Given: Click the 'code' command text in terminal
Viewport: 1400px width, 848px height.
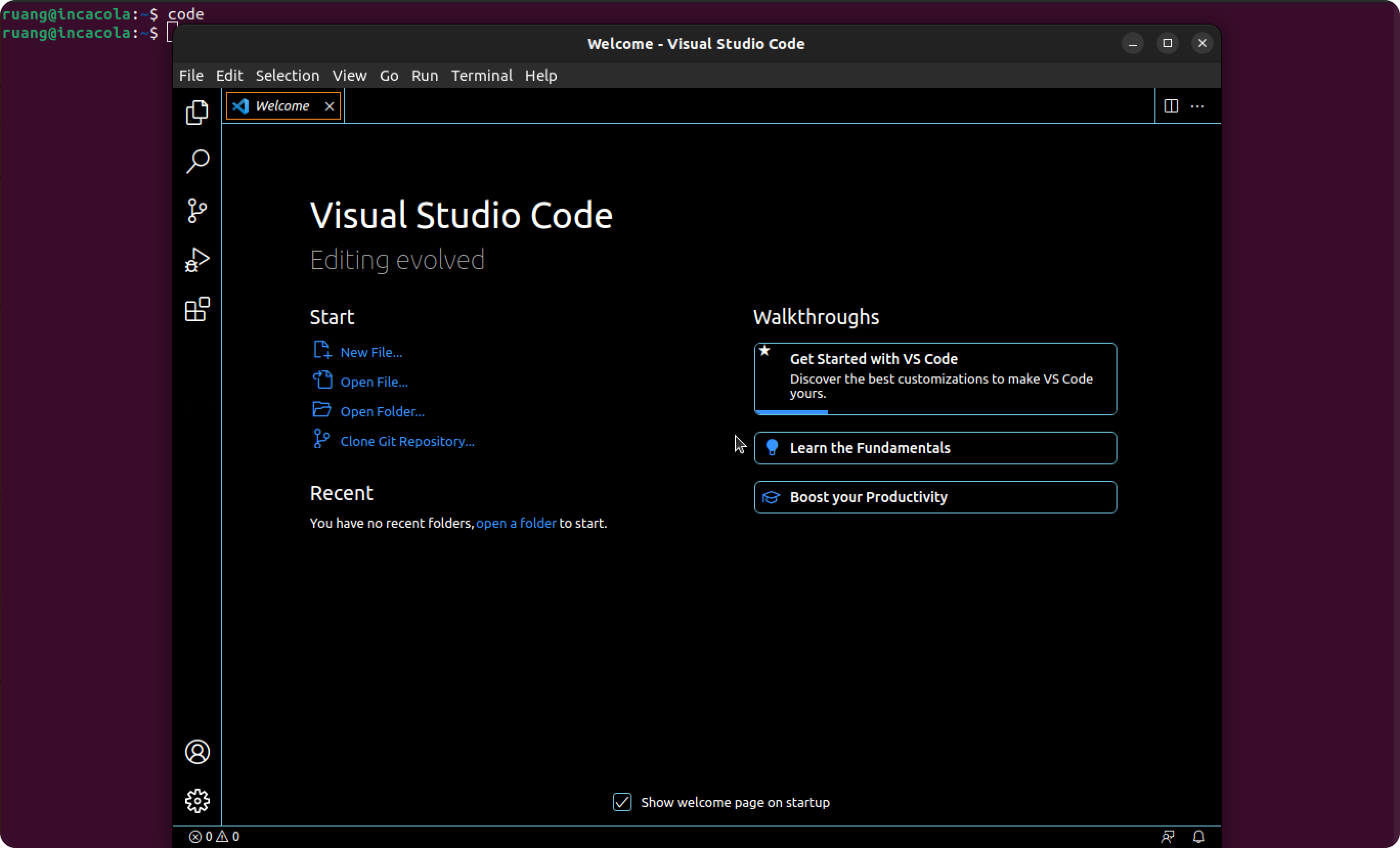Looking at the screenshot, I should coord(186,14).
